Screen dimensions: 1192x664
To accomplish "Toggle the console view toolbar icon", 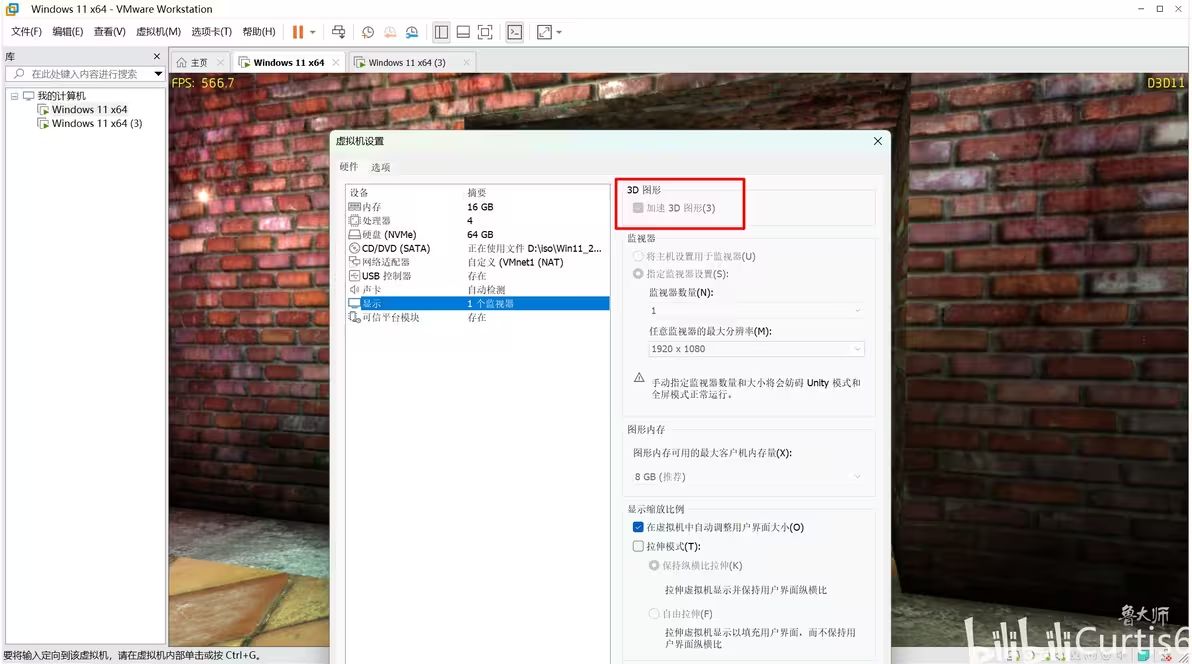I will (x=515, y=32).
